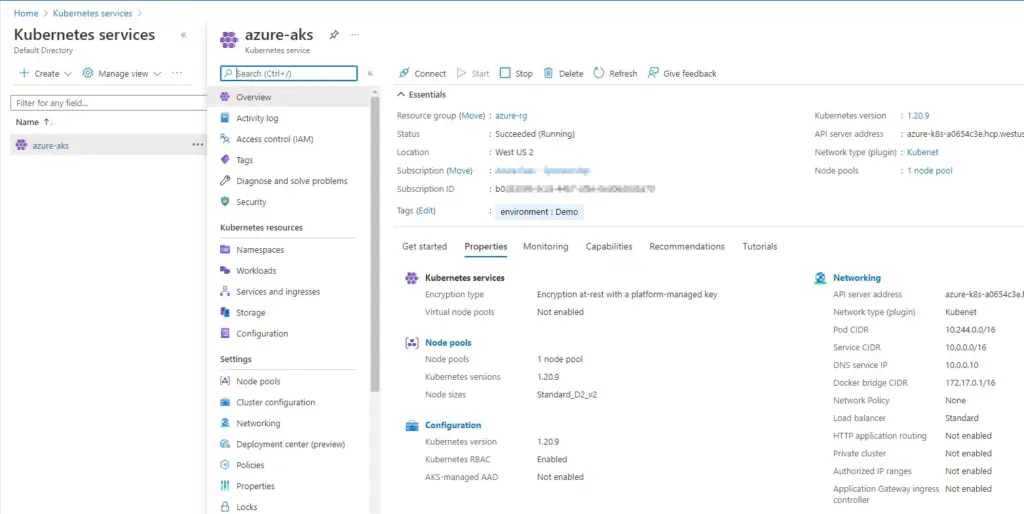Refresh the cluster overview
This screenshot has width=1024, height=514.
coord(614,73)
